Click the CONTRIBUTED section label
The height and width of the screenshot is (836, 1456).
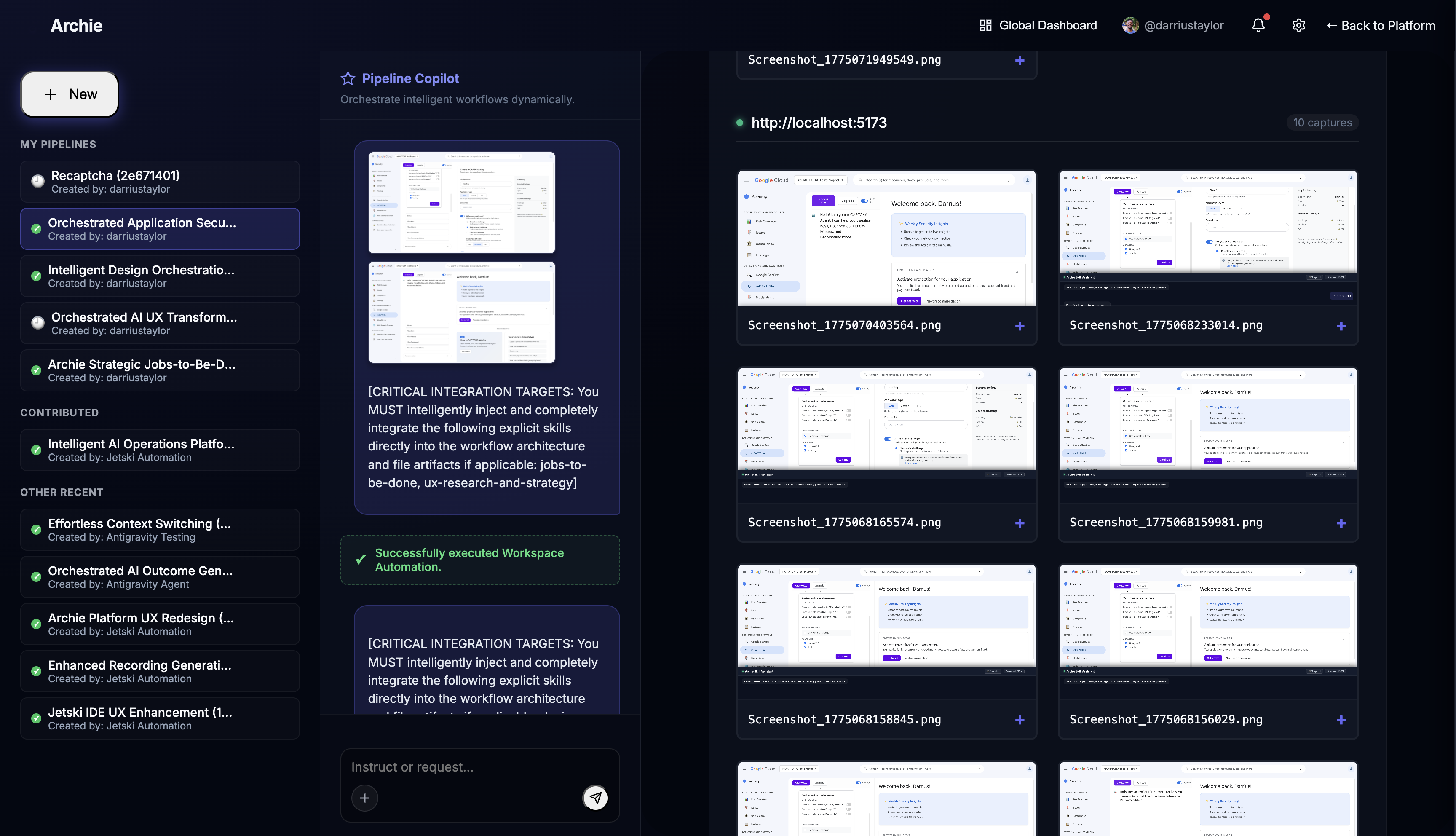point(59,413)
